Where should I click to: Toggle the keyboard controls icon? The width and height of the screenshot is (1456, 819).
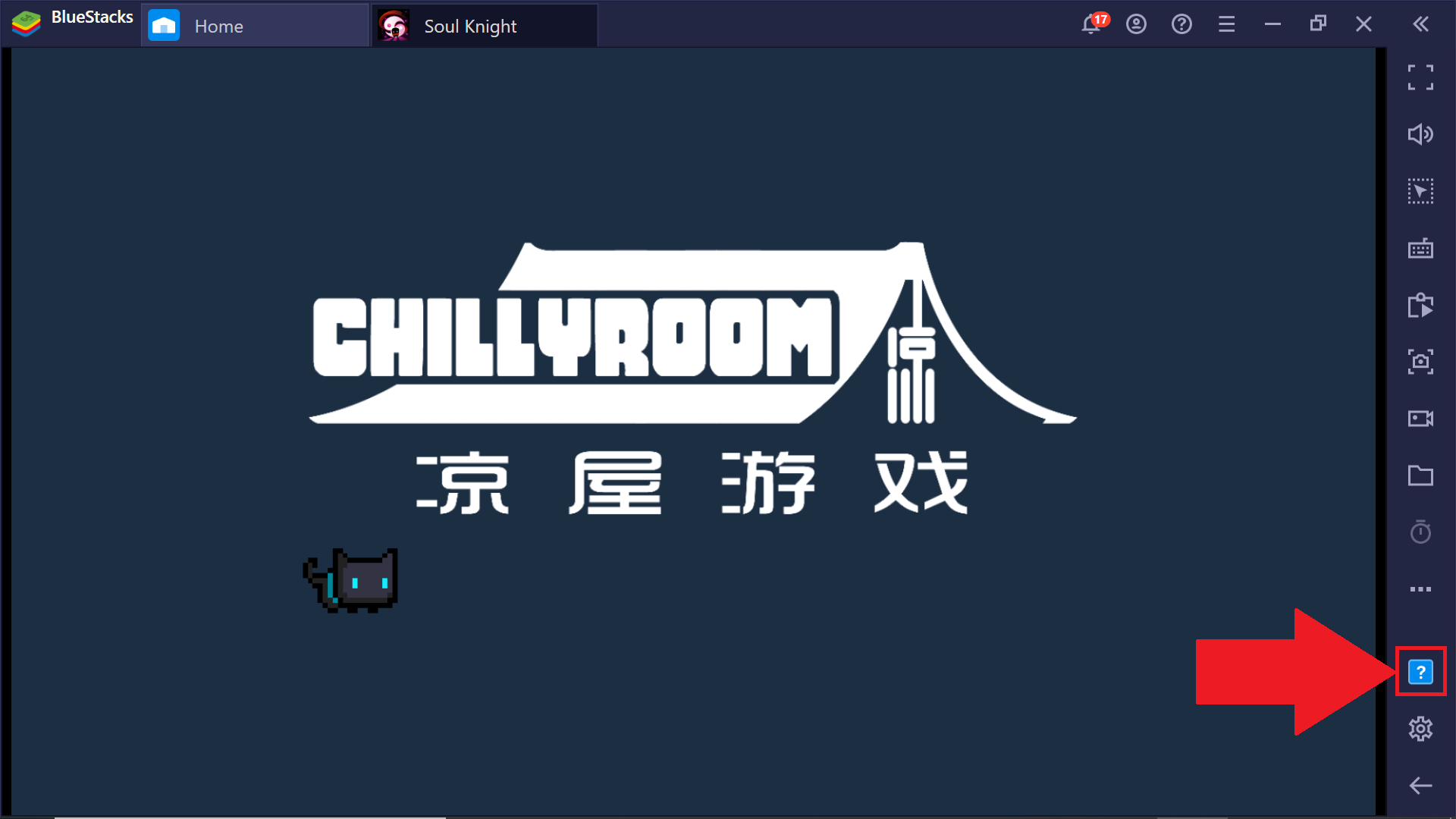click(x=1420, y=248)
